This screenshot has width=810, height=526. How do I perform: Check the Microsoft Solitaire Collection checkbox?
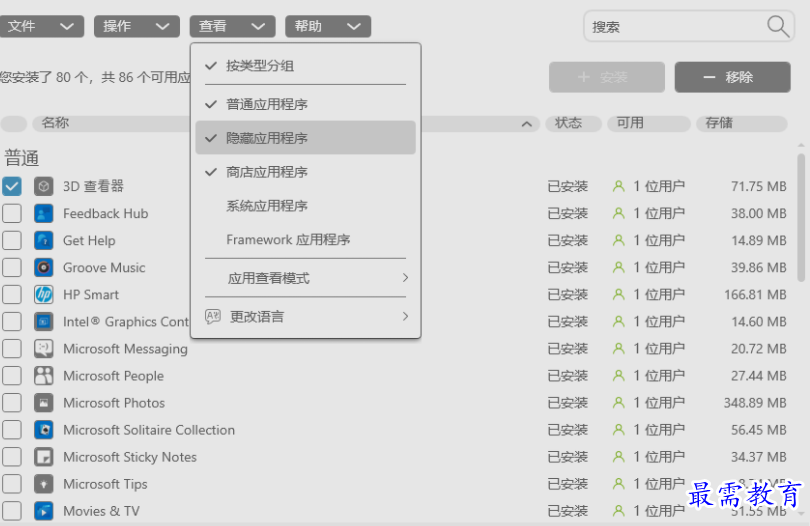[12, 430]
